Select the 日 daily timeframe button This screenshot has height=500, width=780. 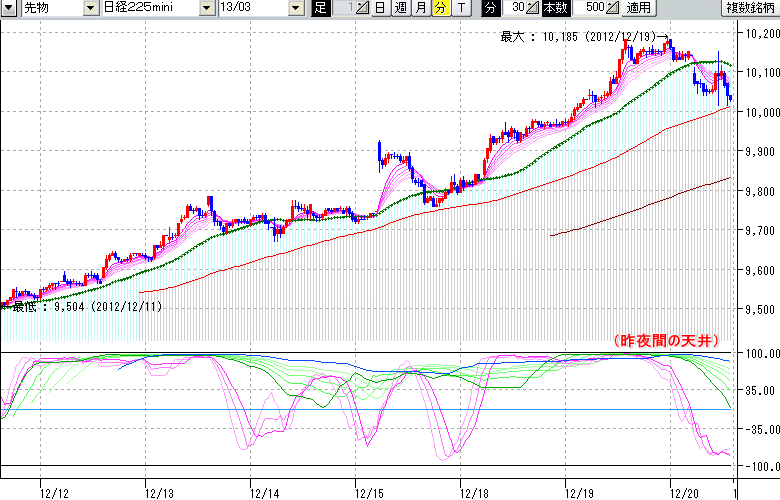click(x=380, y=8)
